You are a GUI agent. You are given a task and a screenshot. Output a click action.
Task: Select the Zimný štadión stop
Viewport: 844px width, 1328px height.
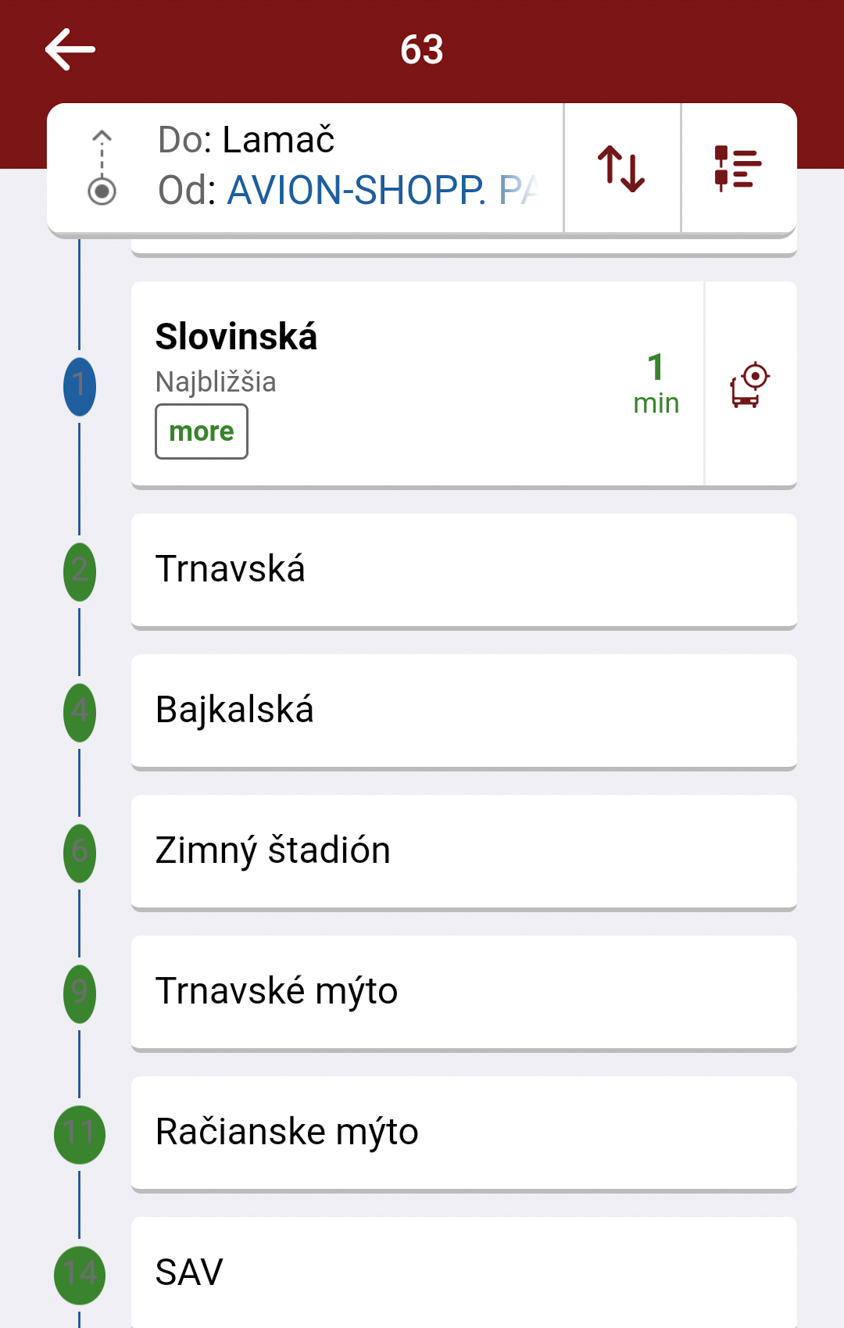pos(464,852)
